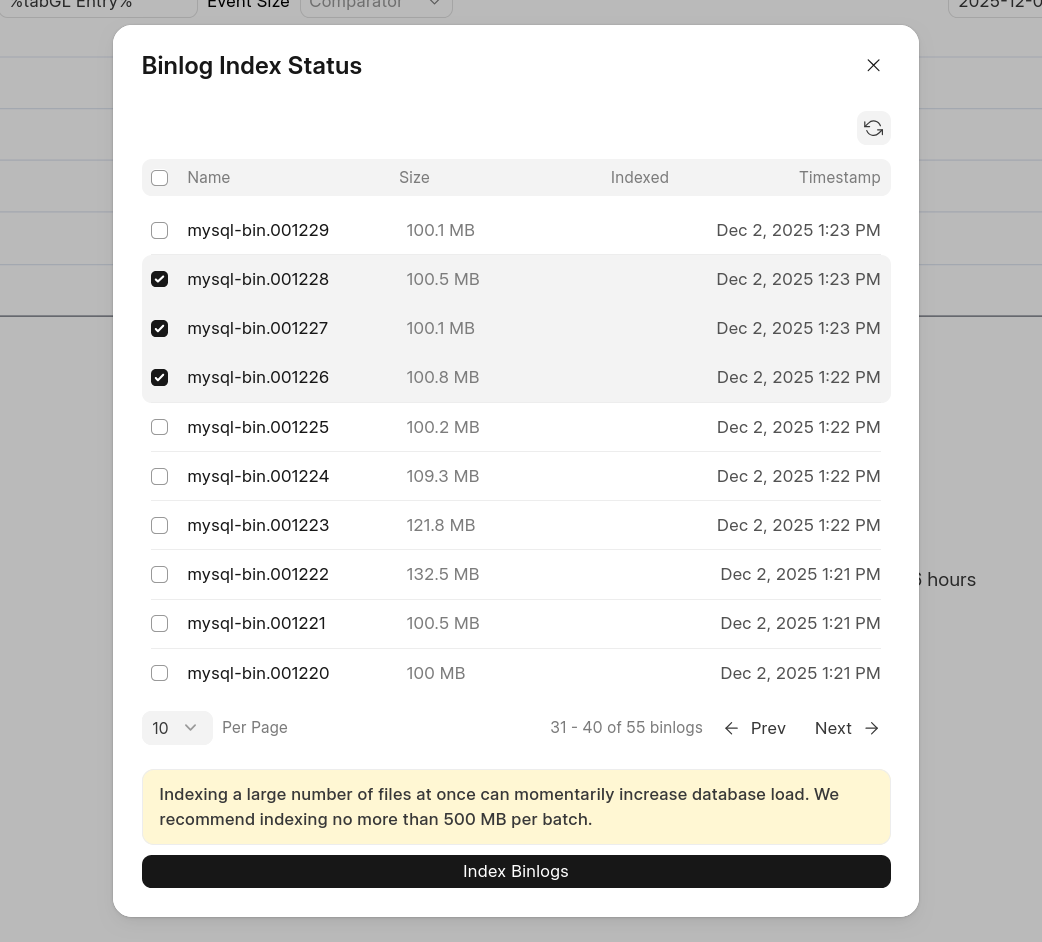This screenshot has width=1042, height=942.
Task: Check the box next to mysql-bin.001221
Action: click(160, 624)
